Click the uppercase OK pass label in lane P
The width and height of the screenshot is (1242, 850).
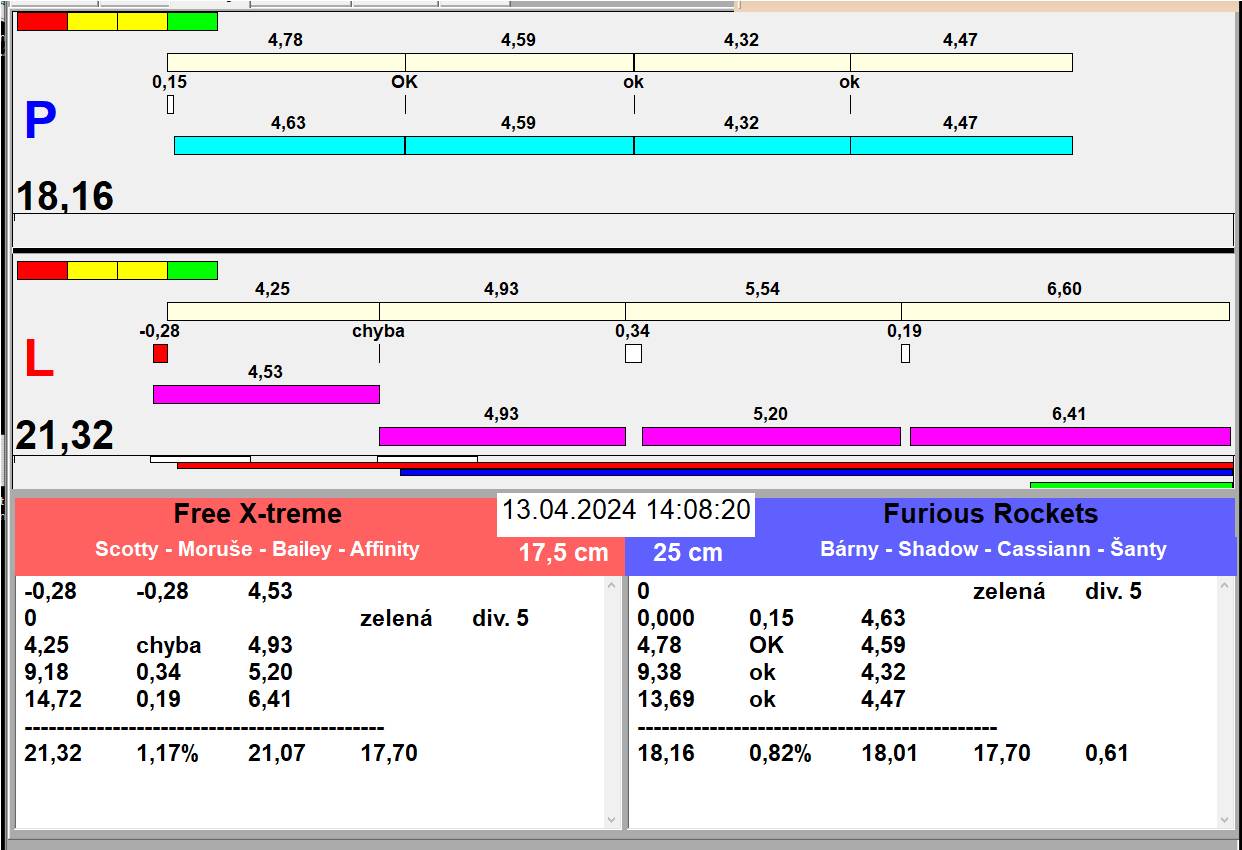404,82
